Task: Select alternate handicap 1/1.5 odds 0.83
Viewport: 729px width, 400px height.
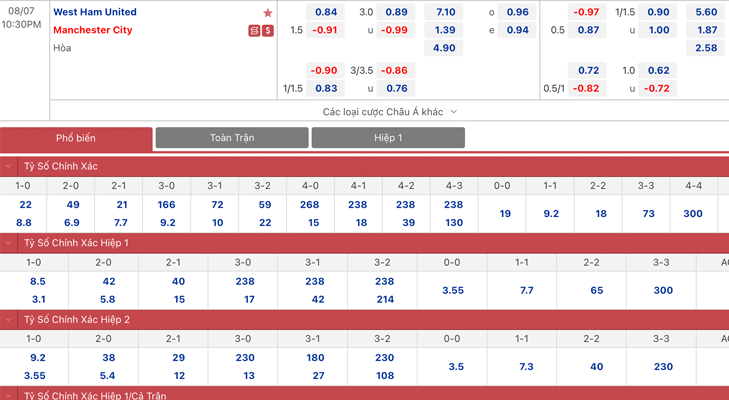Action: [x=325, y=88]
